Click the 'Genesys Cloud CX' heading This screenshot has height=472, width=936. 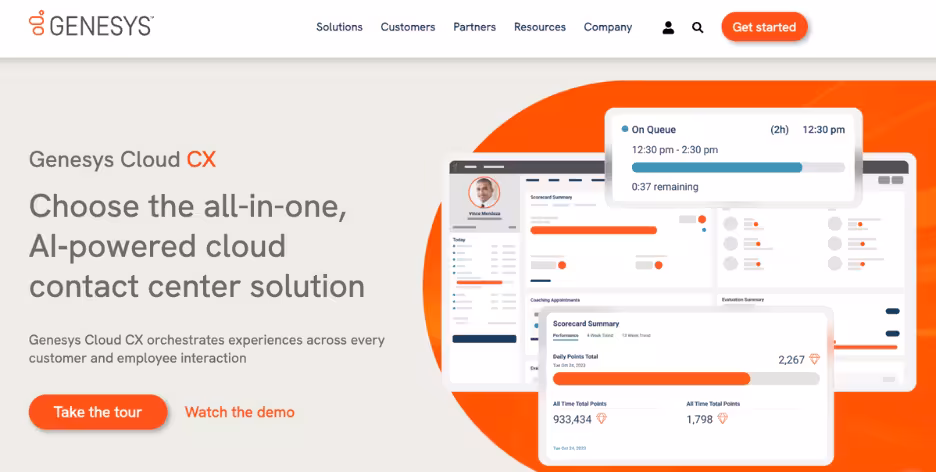click(x=122, y=159)
